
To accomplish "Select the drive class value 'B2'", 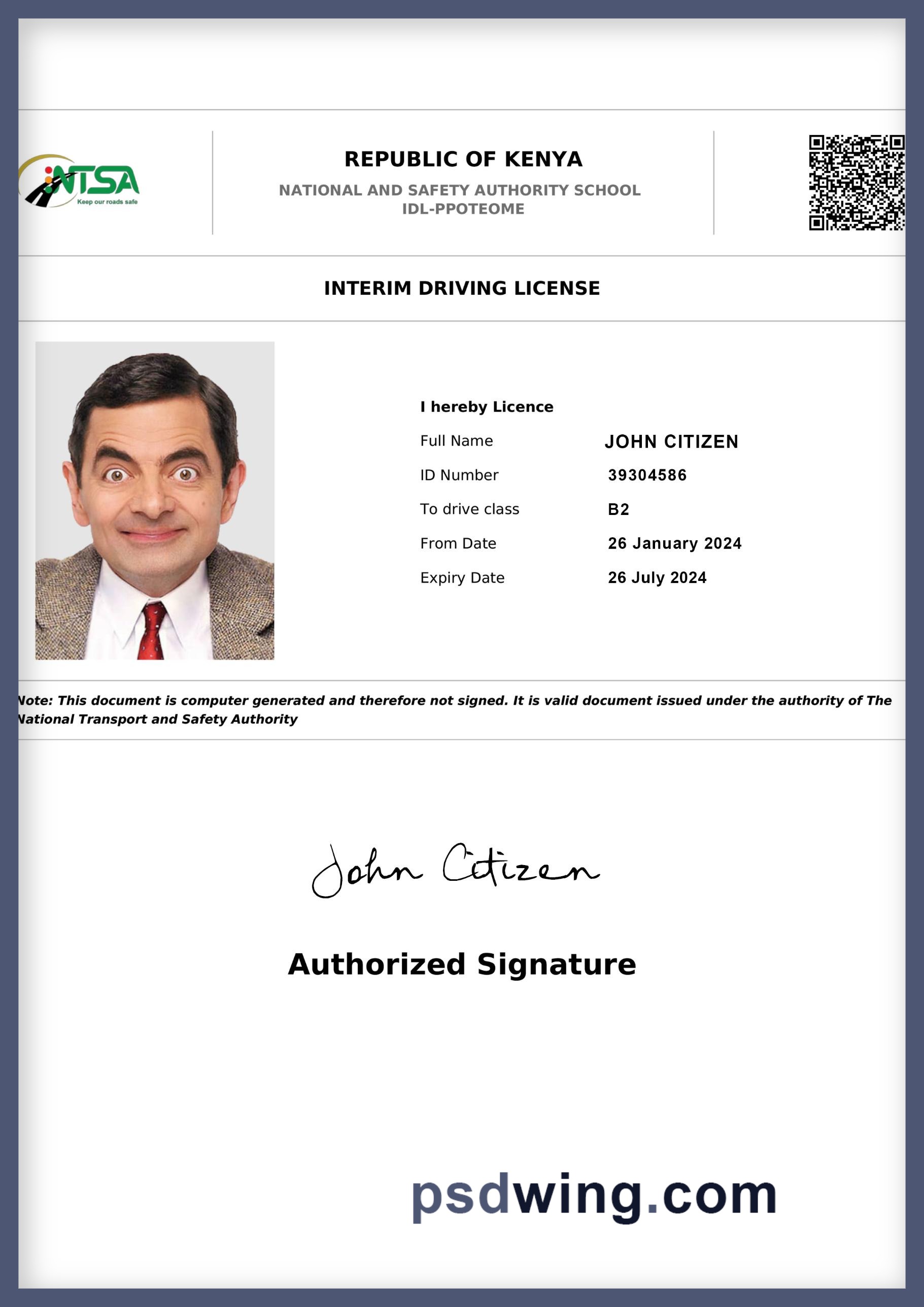I will tap(619, 509).
